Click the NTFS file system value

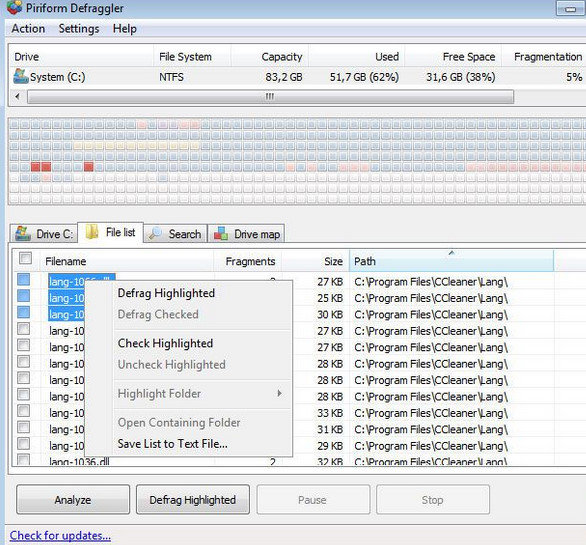[171, 77]
